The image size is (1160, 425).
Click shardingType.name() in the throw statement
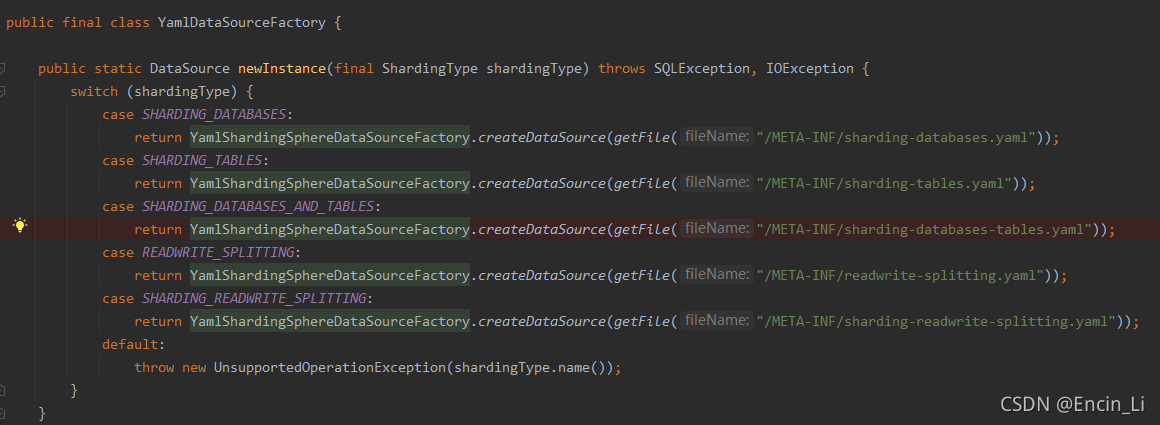point(529,367)
